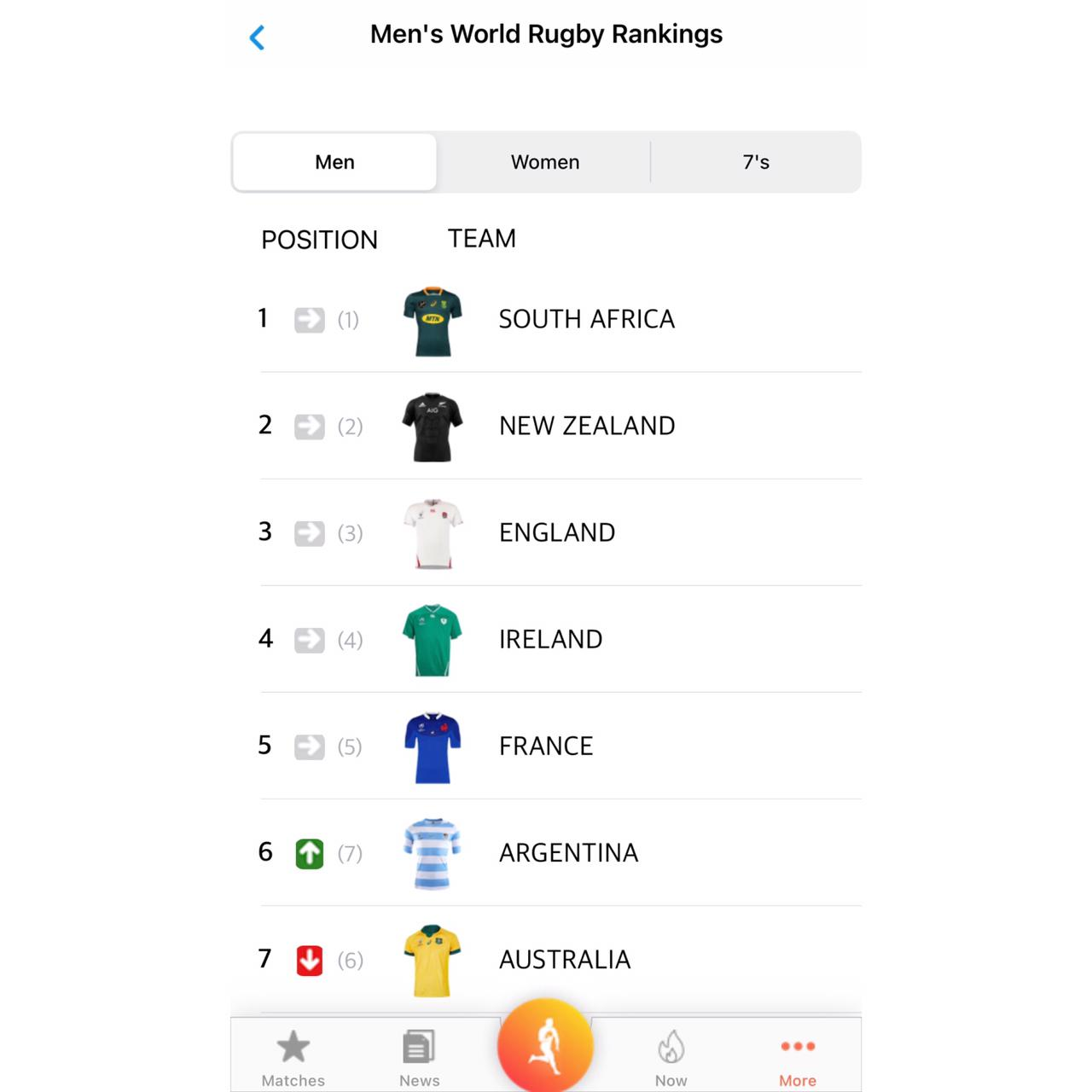Open the New Zealand team row
1092x1092 pixels.
click(x=587, y=426)
